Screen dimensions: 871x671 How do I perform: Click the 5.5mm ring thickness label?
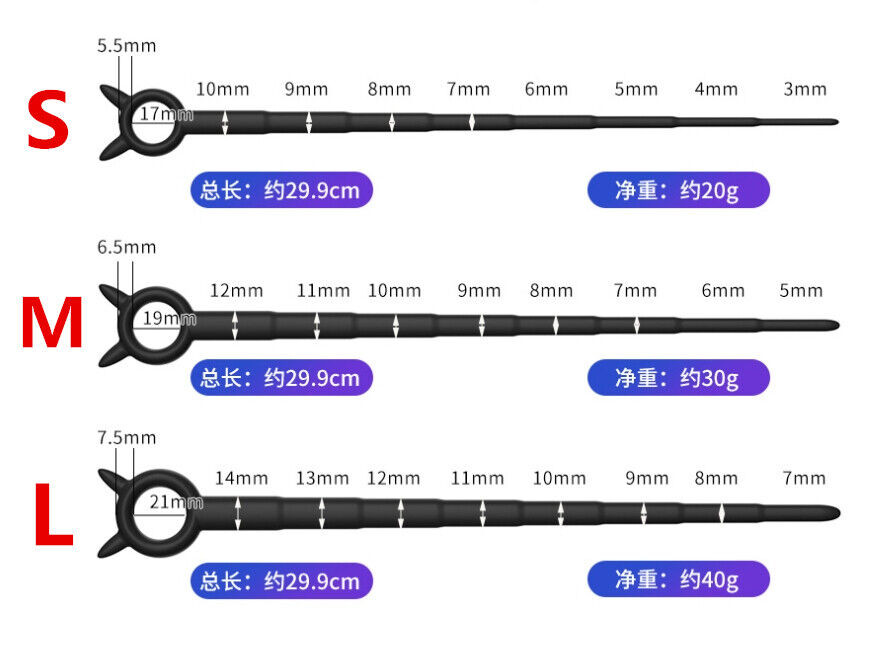[127, 46]
